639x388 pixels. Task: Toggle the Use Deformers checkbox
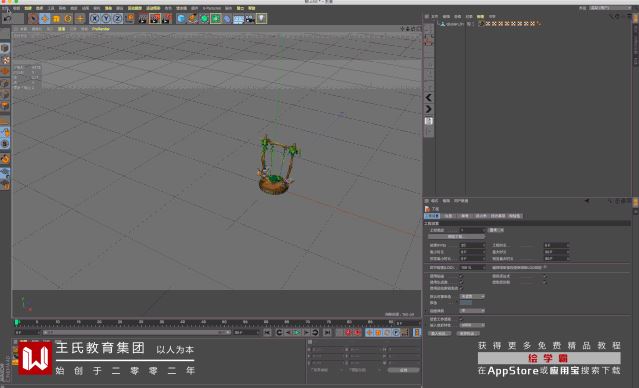pos(545,282)
